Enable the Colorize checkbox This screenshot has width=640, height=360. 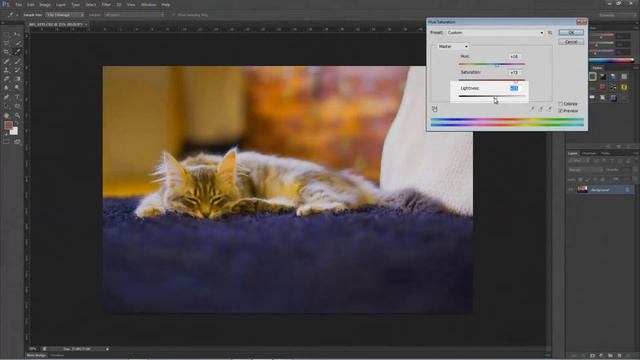point(560,104)
